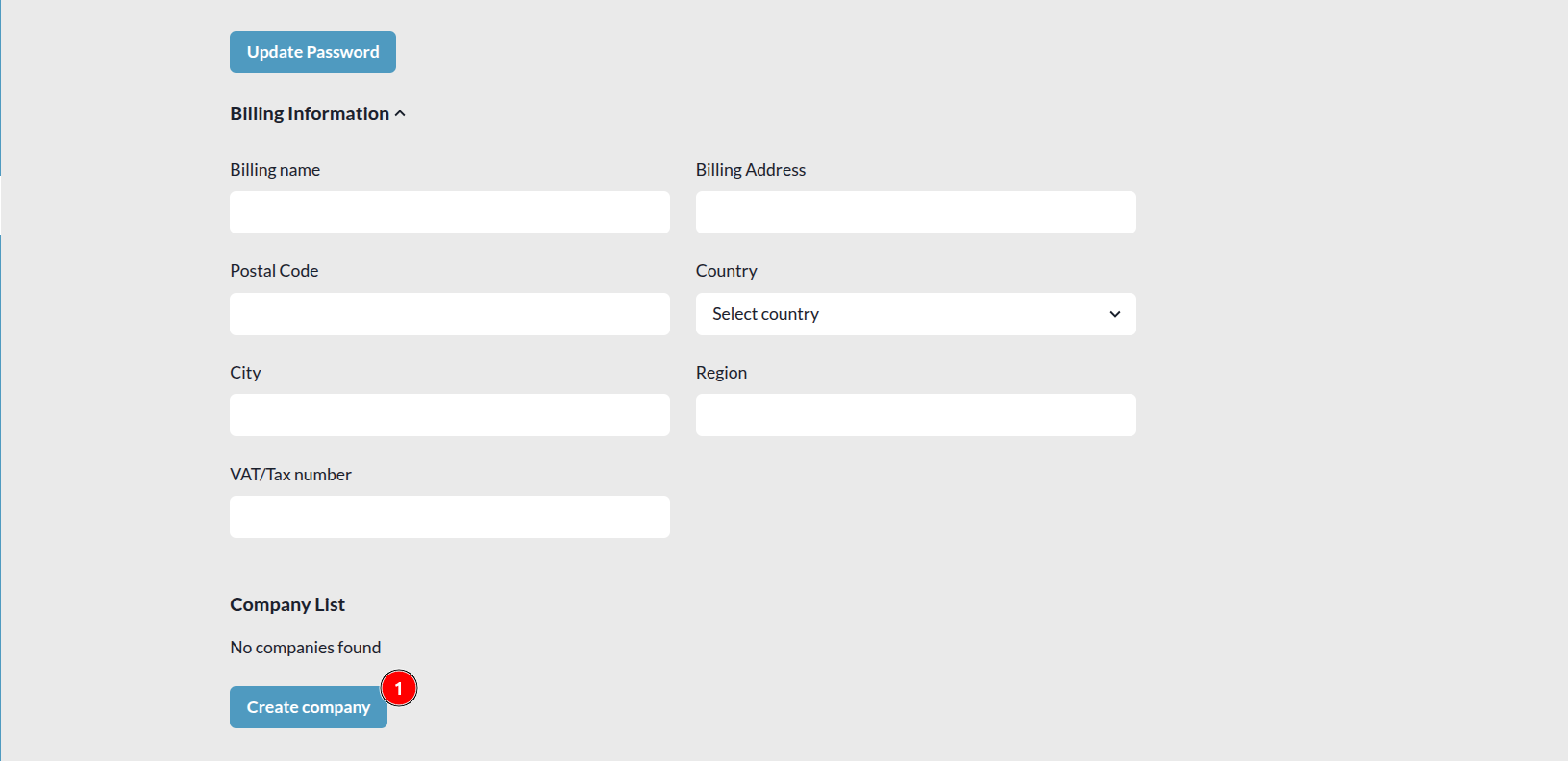The image size is (1568, 761).
Task: Select the Postal Code input field
Action: coord(450,314)
